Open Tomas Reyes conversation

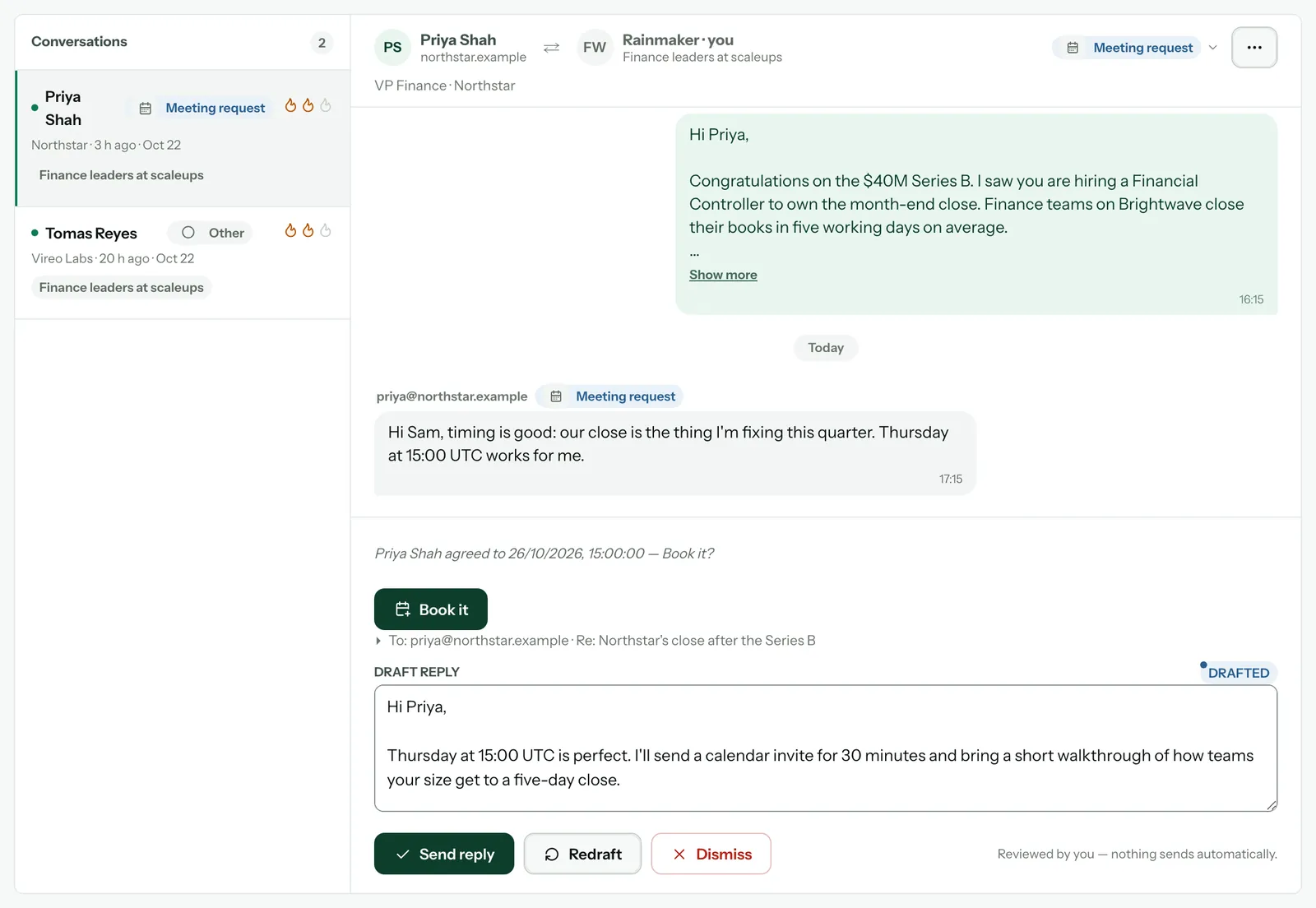coord(183,262)
